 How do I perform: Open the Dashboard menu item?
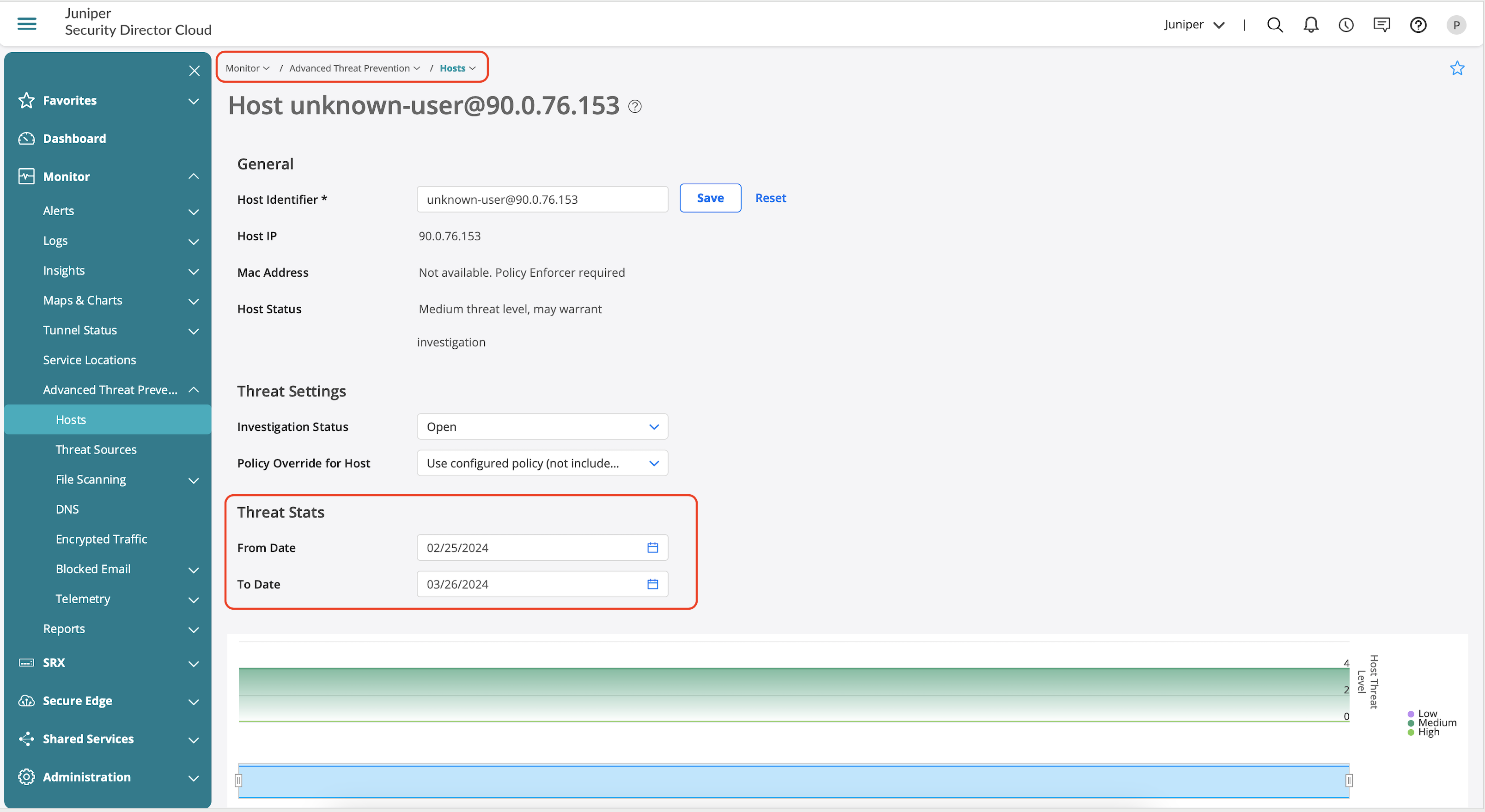click(74, 138)
